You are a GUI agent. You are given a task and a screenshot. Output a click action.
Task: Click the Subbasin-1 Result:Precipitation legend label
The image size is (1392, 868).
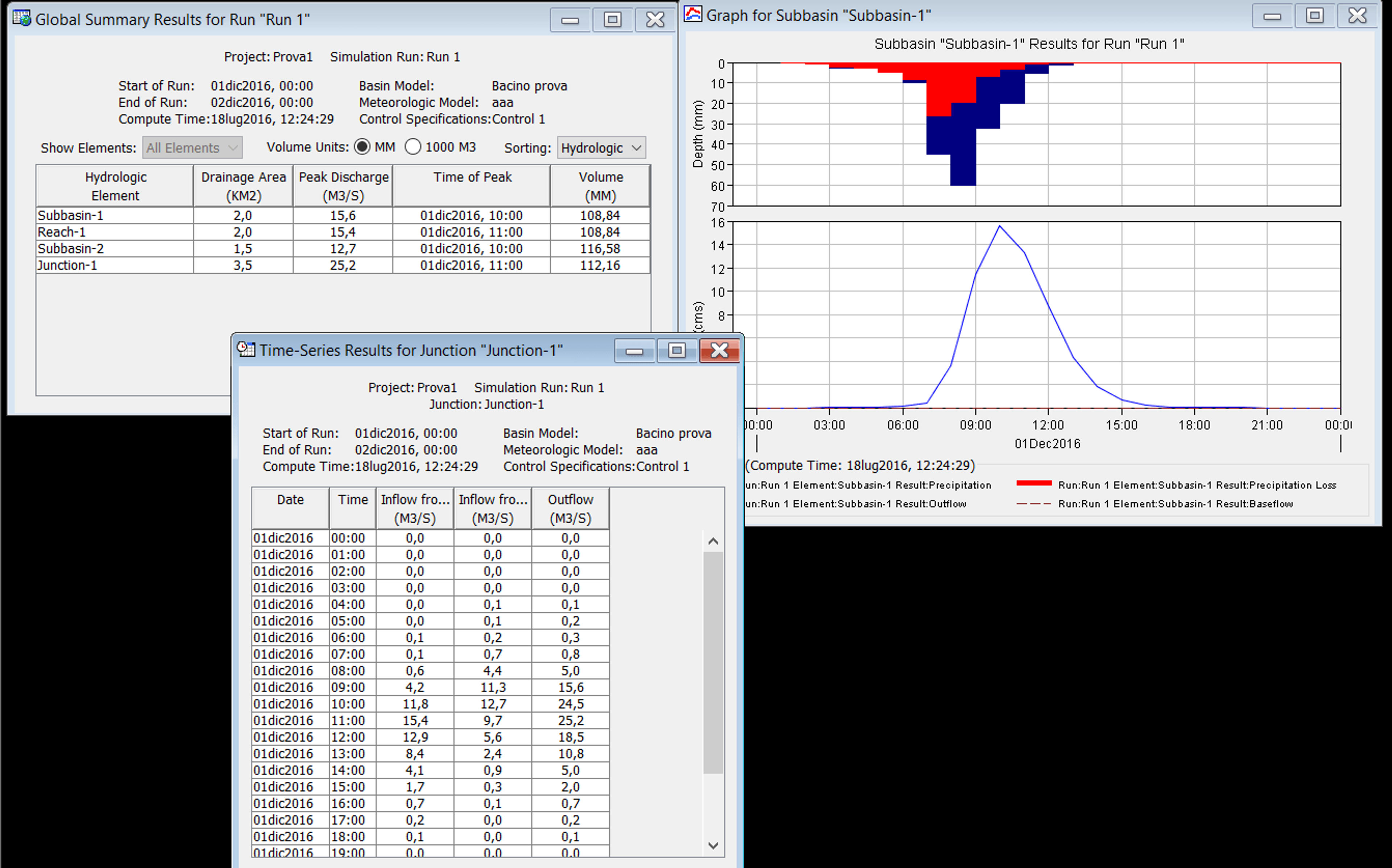(x=868, y=485)
